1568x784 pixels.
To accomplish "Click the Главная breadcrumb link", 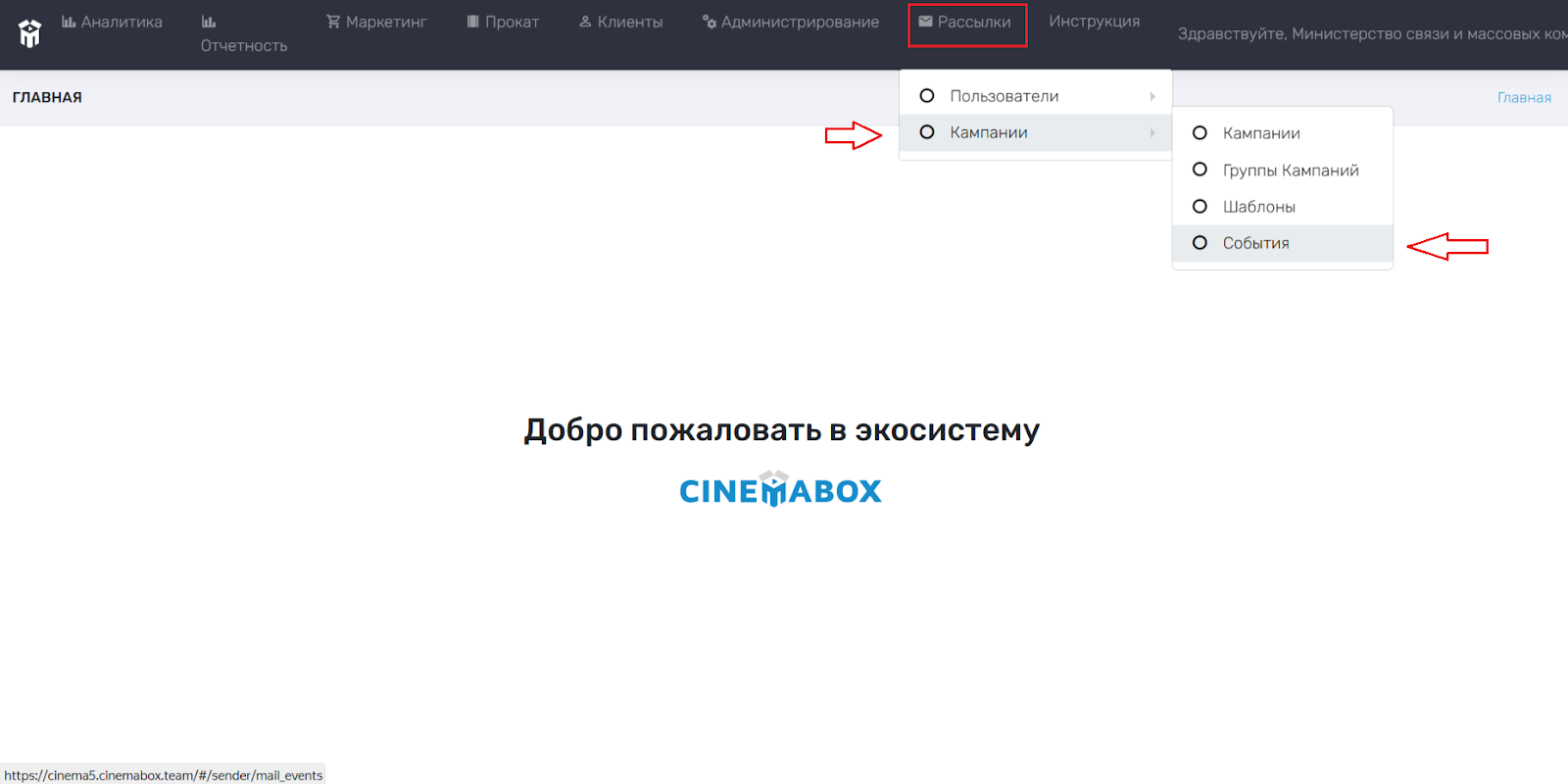I will (1524, 97).
